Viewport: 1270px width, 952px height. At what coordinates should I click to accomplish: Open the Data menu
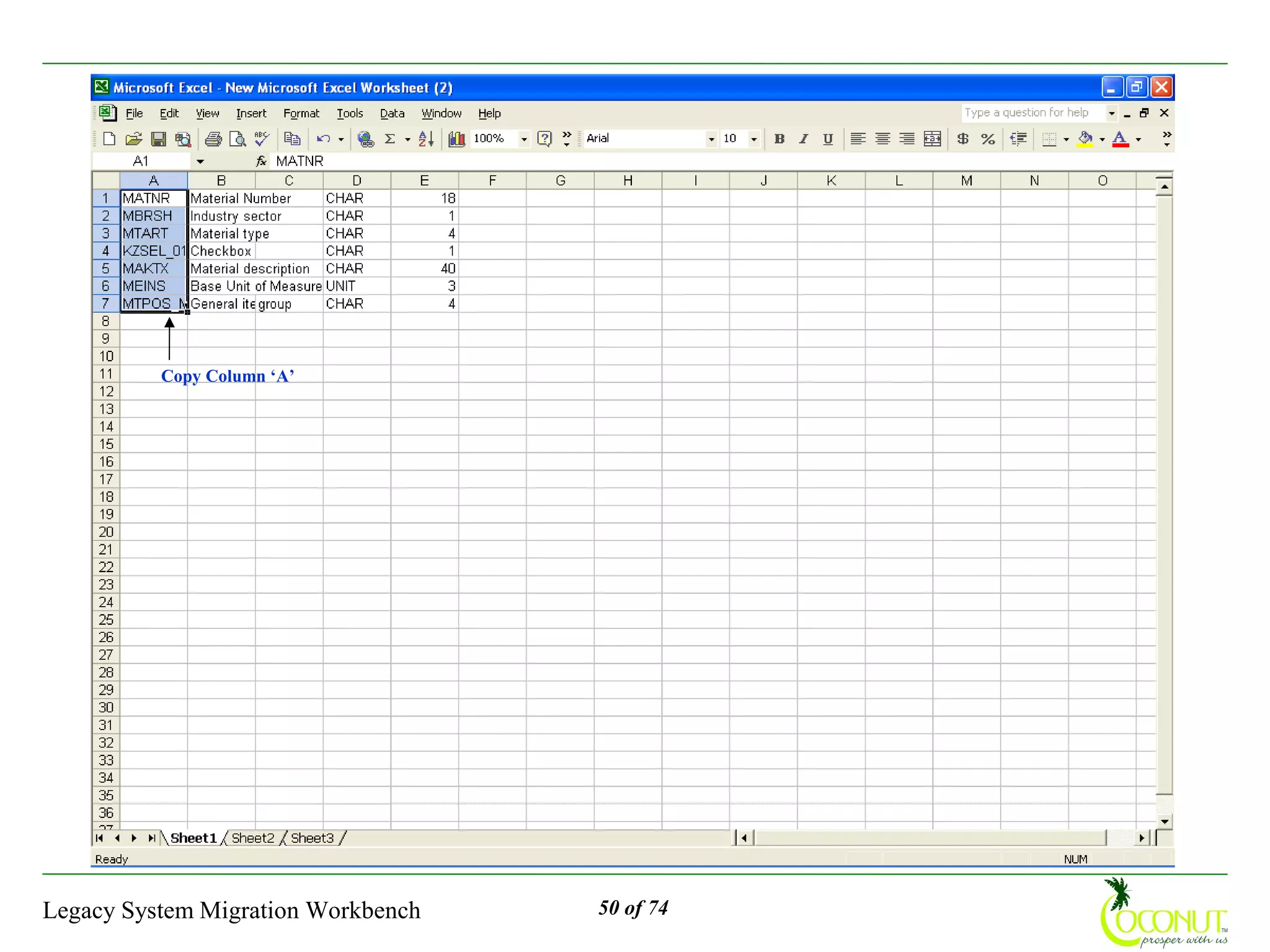pyautogui.click(x=392, y=113)
